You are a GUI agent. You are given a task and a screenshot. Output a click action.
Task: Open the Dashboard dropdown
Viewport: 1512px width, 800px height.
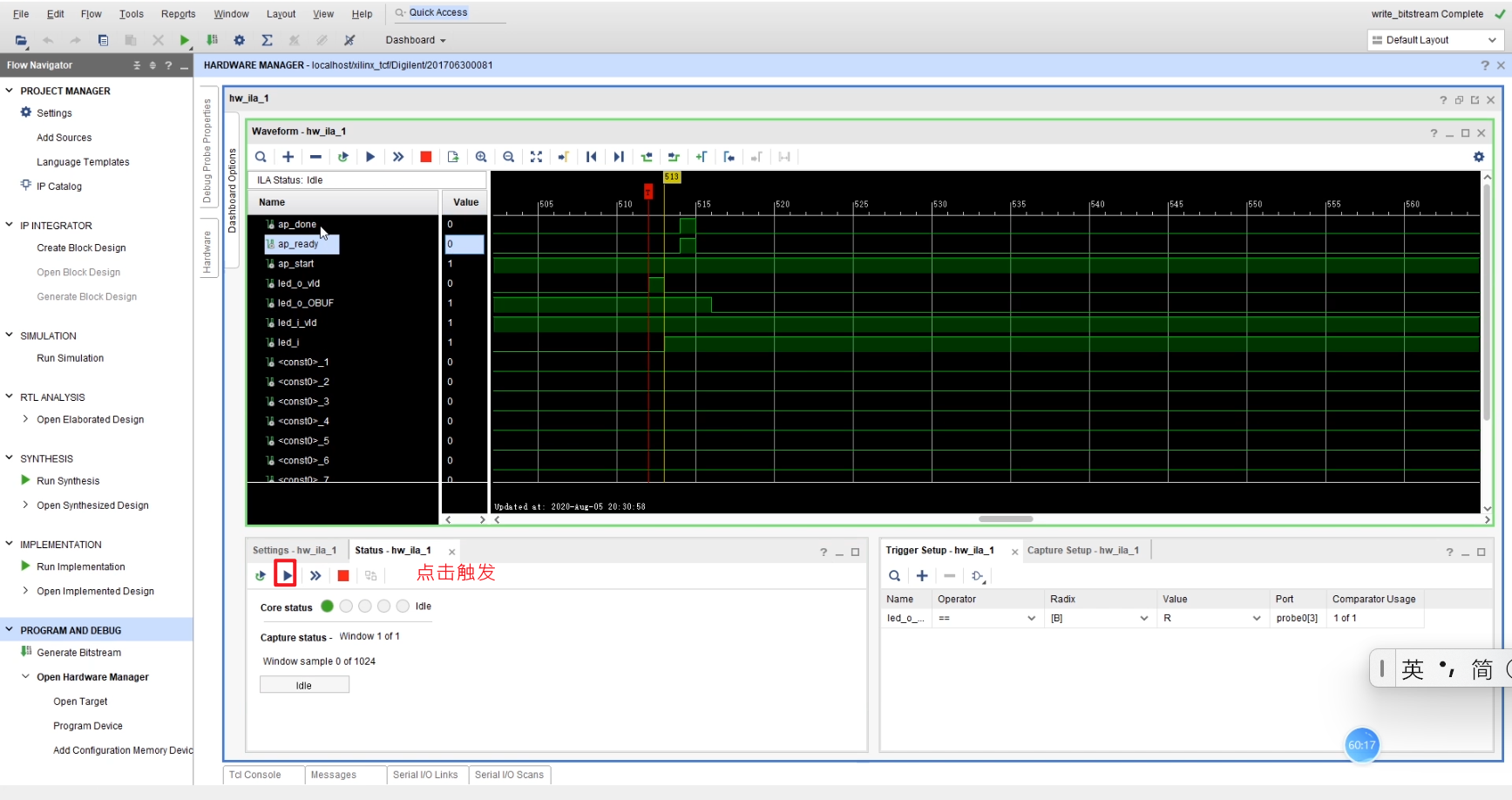pos(416,40)
